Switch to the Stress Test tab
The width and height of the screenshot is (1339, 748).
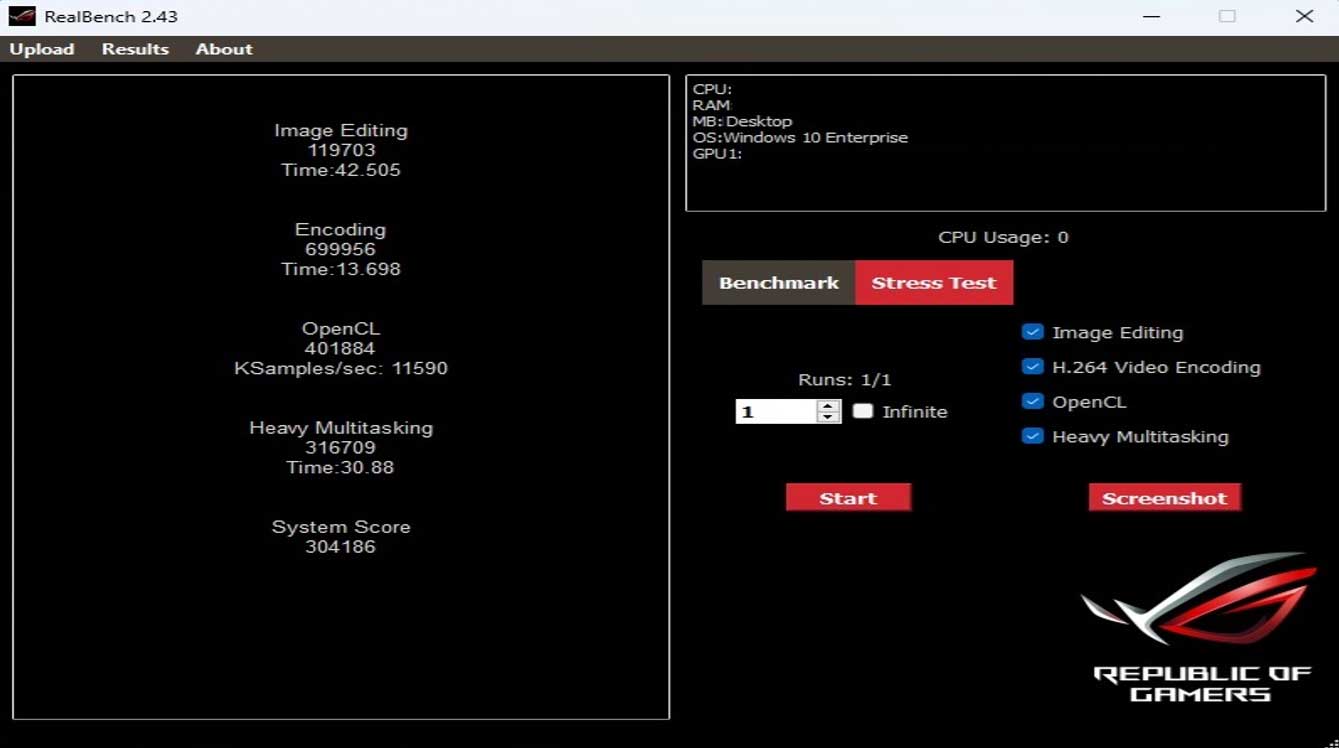point(933,283)
